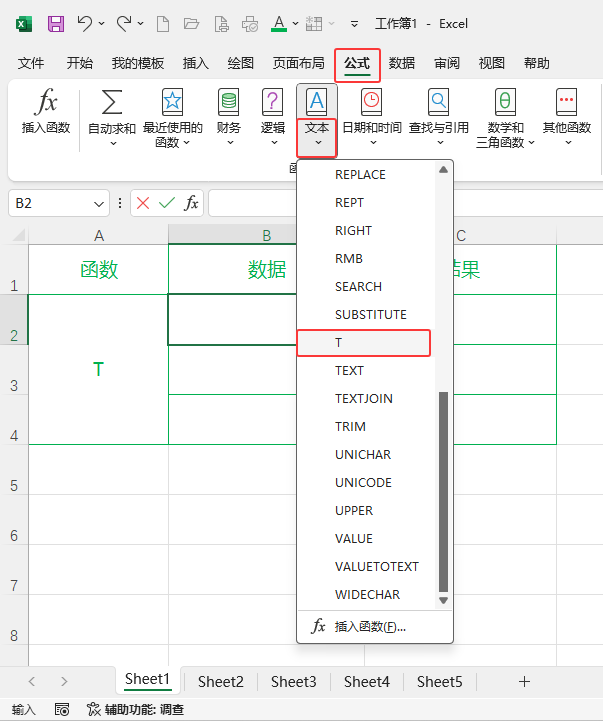Viewport: 603px width, 721px height.
Task: Click the 辅助功能: 调查 status text
Action: [144, 710]
